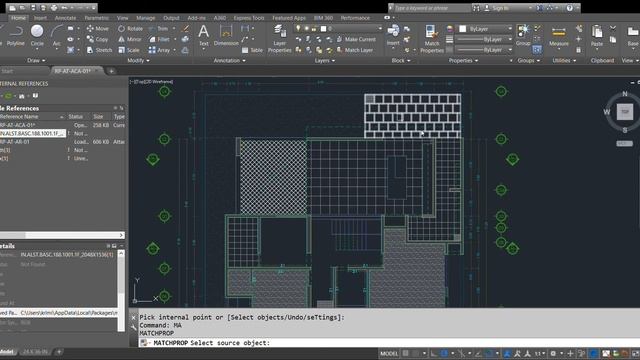Click the Match Properties tool
640x360 pixels.
(x=431, y=39)
